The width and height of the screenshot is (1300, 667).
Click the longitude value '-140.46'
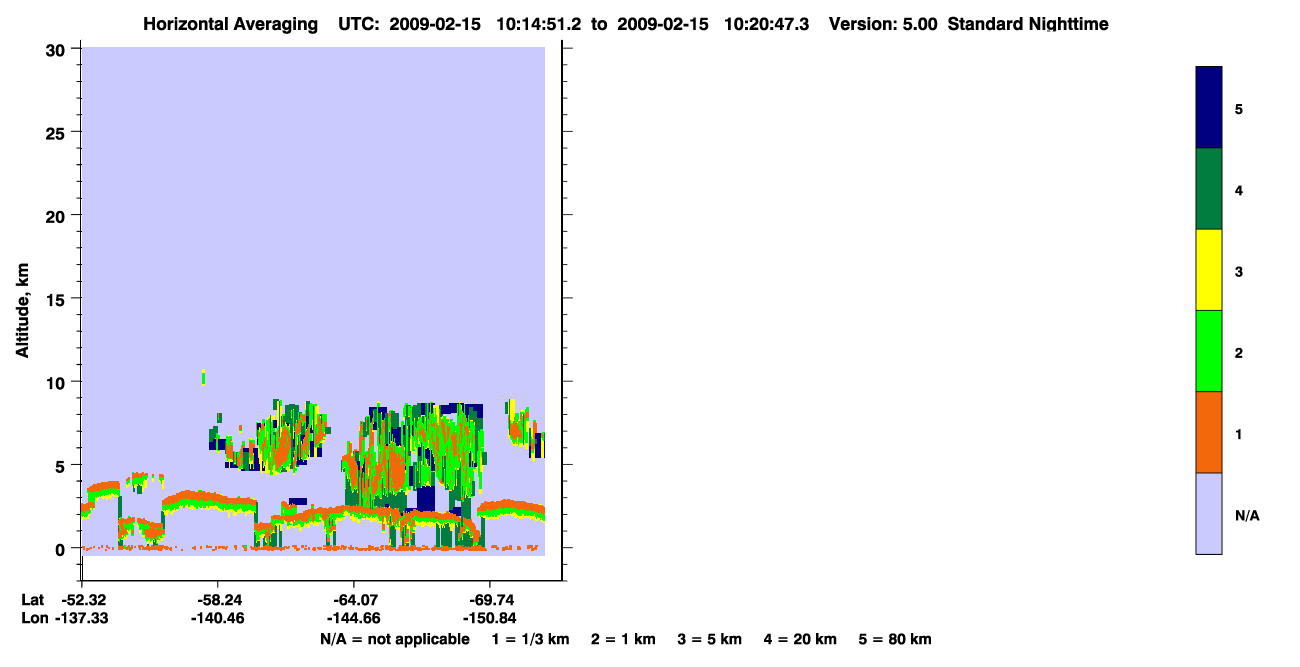coord(218,619)
